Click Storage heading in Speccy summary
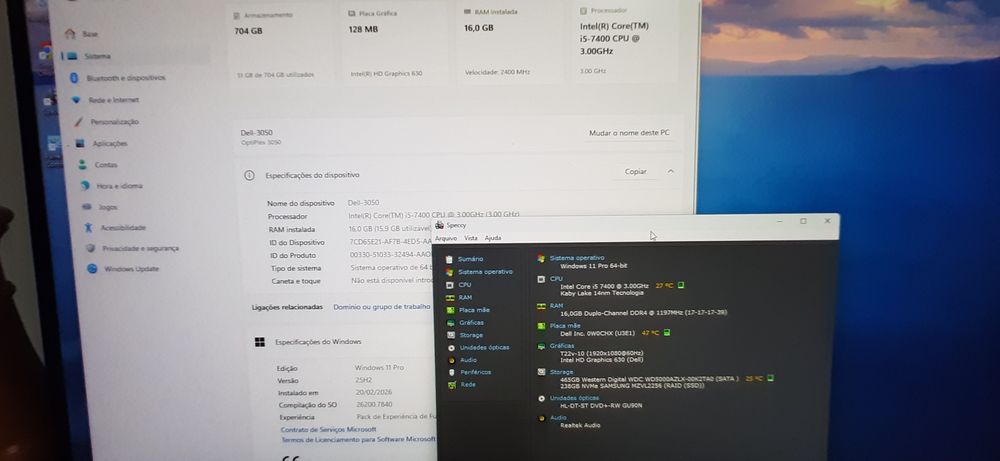This screenshot has width=1000, height=461. tap(561, 372)
